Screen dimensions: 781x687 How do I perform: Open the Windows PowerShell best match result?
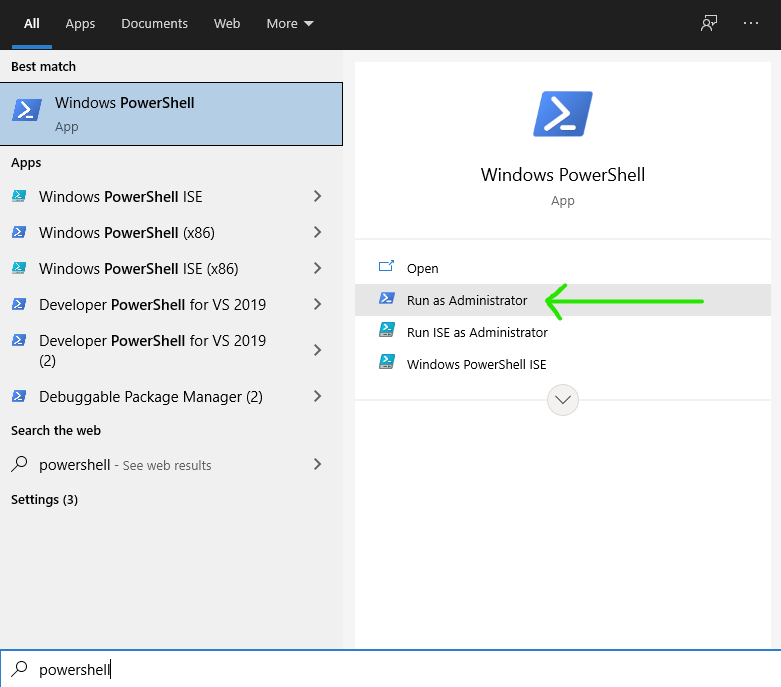tap(171, 114)
